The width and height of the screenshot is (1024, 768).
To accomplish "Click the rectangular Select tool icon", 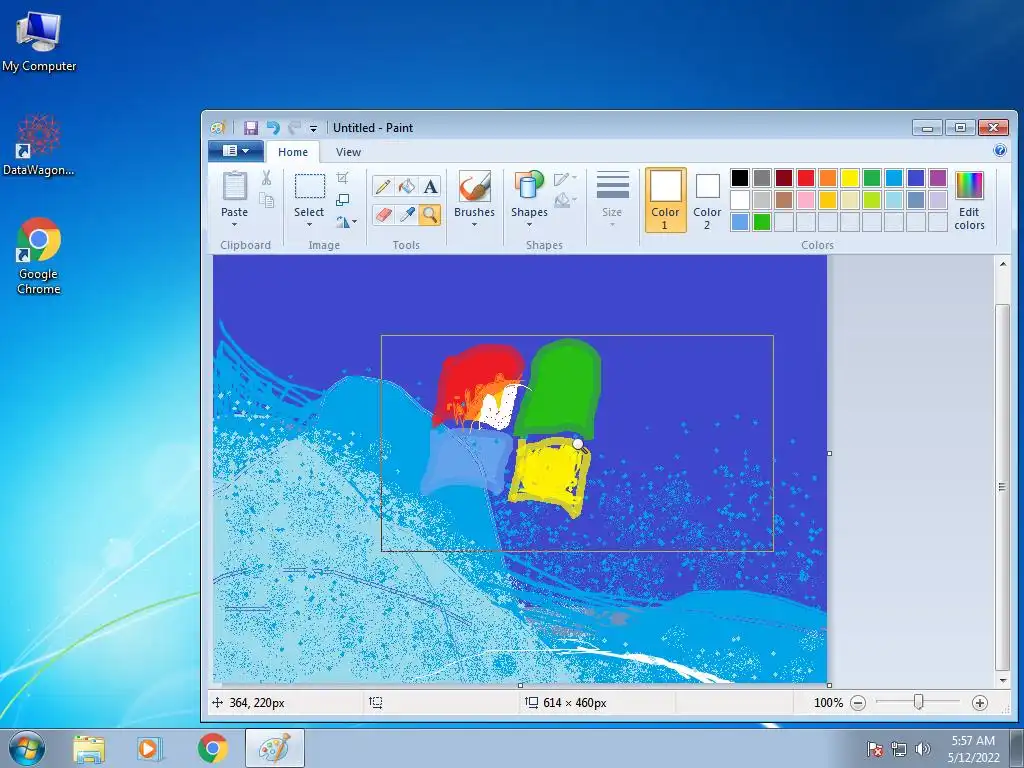I will point(310,187).
